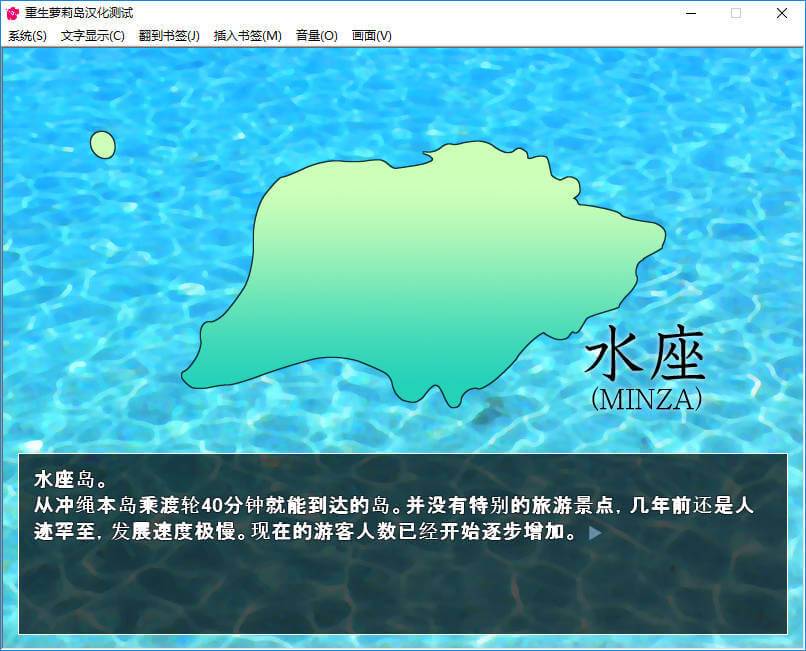The width and height of the screenshot is (806, 651).
Task: Click the small oval islet in the ocean
Action: 102,145
